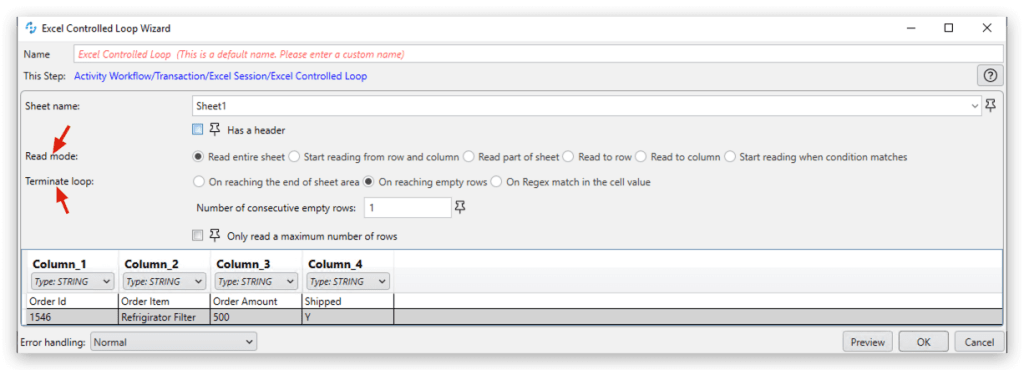This screenshot has height=370, width=1024.
Task: Open the Sheet name dropdown
Action: tap(975, 106)
